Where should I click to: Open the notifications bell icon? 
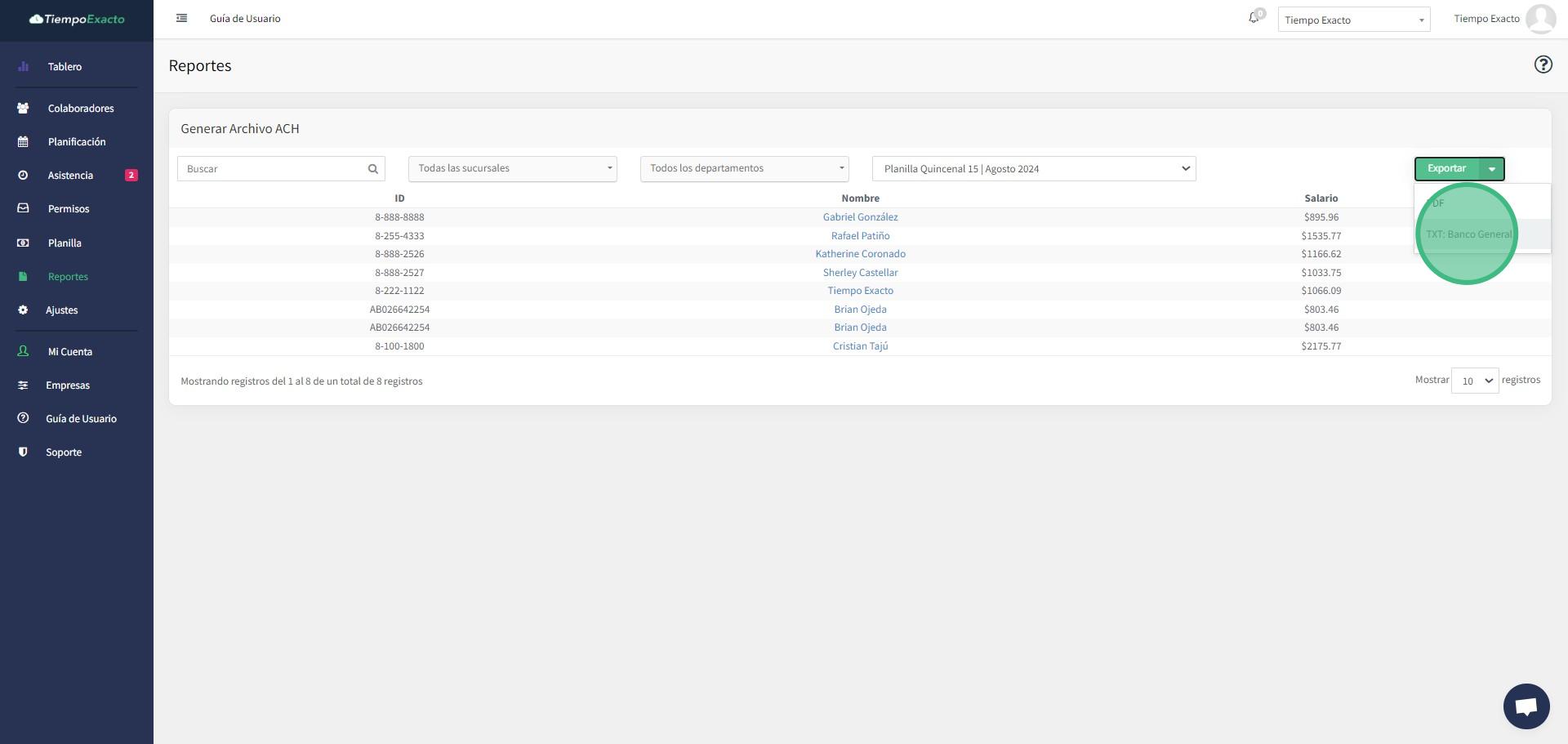(1254, 18)
